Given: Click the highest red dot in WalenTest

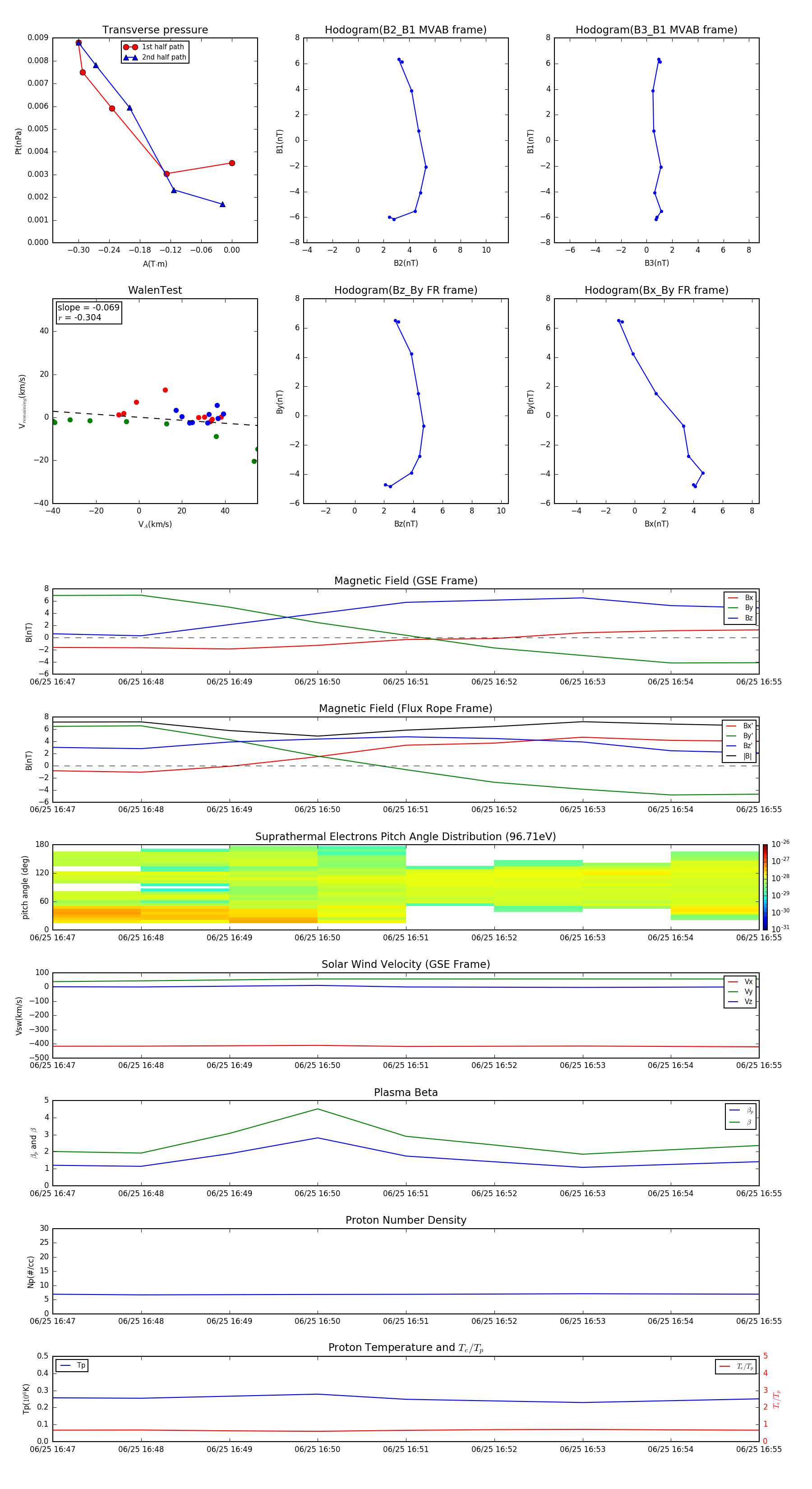Looking at the screenshot, I should click(x=165, y=390).
